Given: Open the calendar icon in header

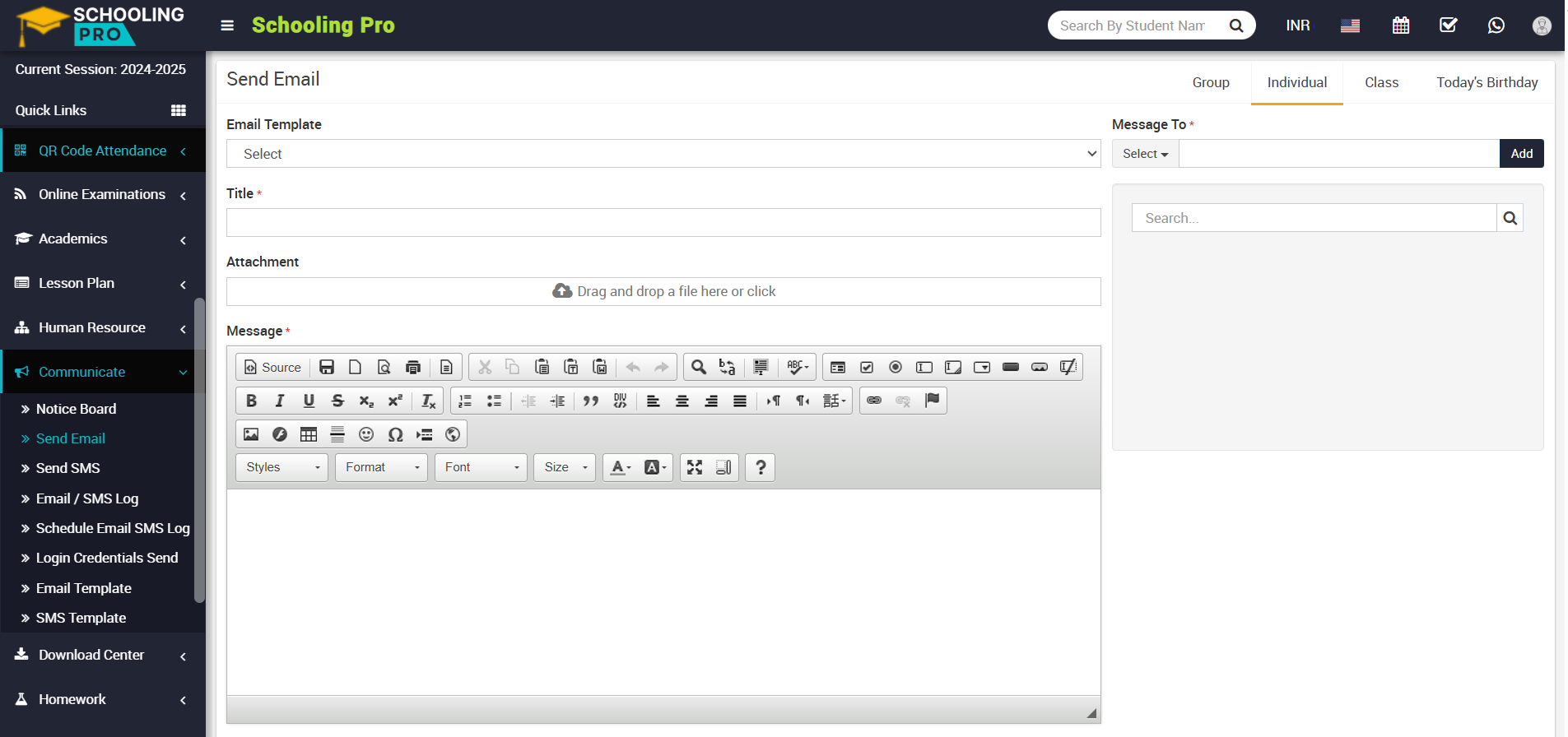Looking at the screenshot, I should (x=1400, y=25).
